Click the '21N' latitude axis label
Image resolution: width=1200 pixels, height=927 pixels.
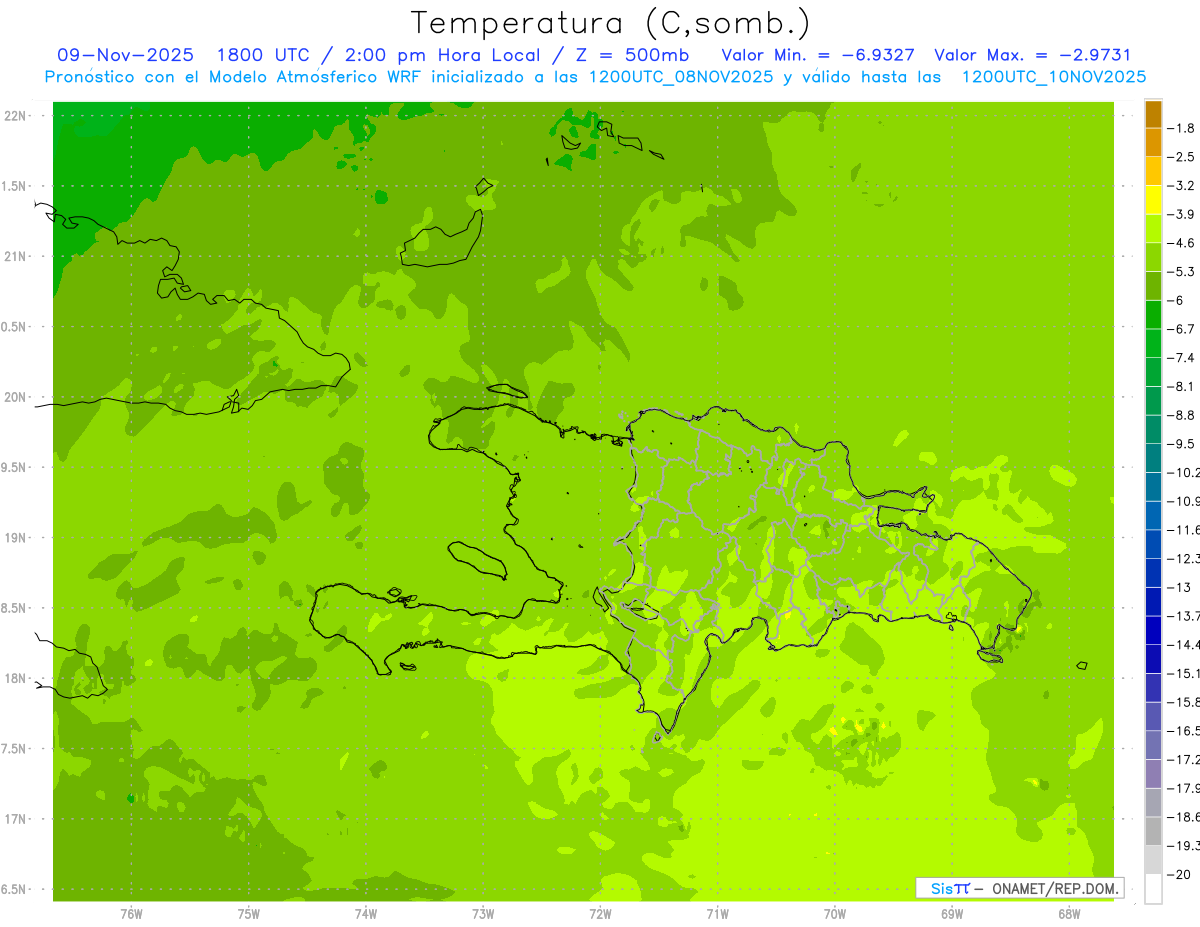point(16,256)
